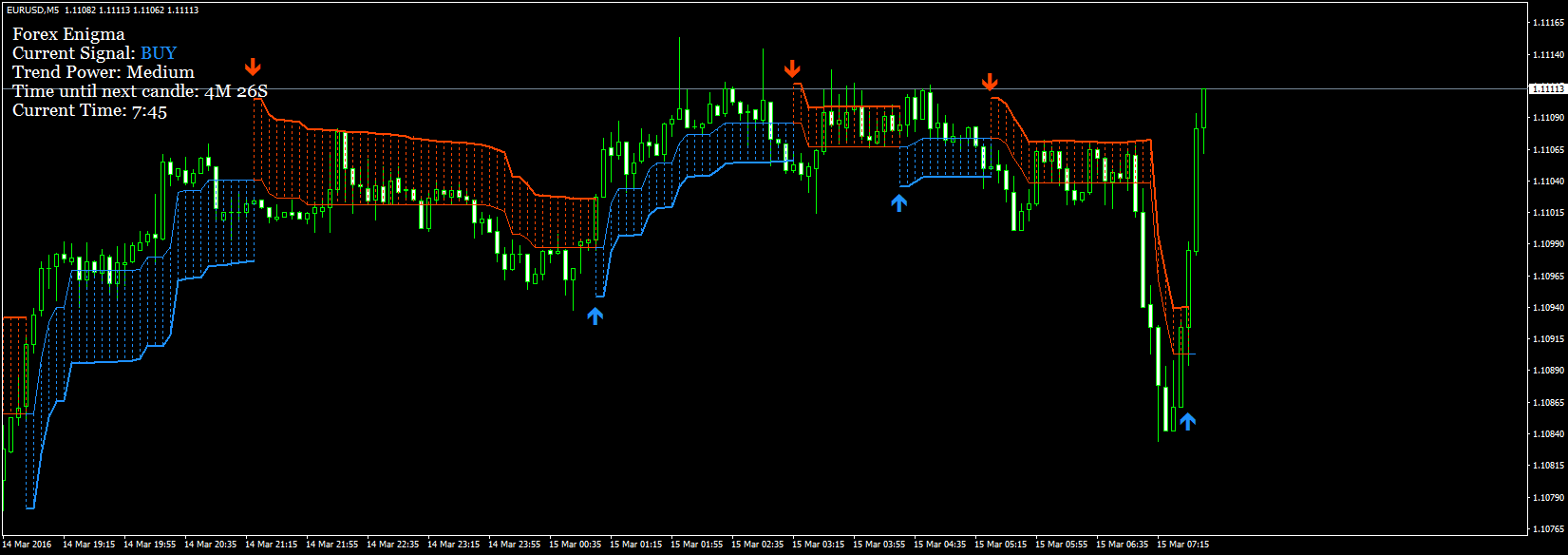Click the 1.11015 price axis label
This screenshot has height=555, width=1568.
[x=1548, y=213]
